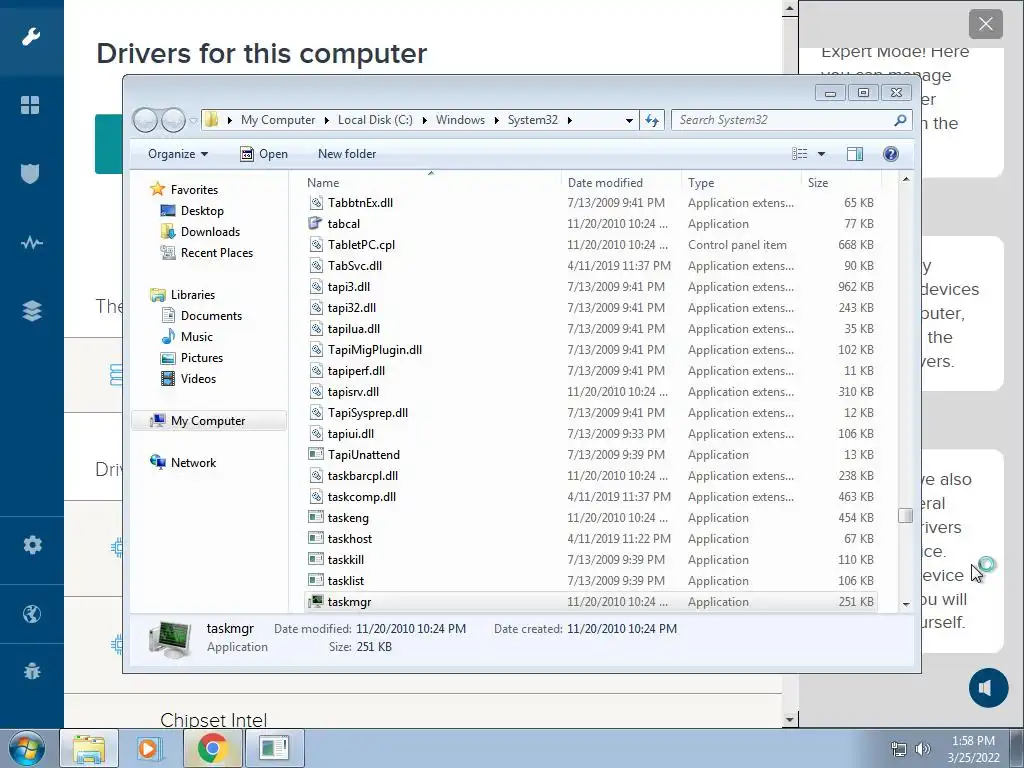Open the grid apps icon in DriverPack sidebar
The width and height of the screenshot is (1024, 768).
point(30,105)
